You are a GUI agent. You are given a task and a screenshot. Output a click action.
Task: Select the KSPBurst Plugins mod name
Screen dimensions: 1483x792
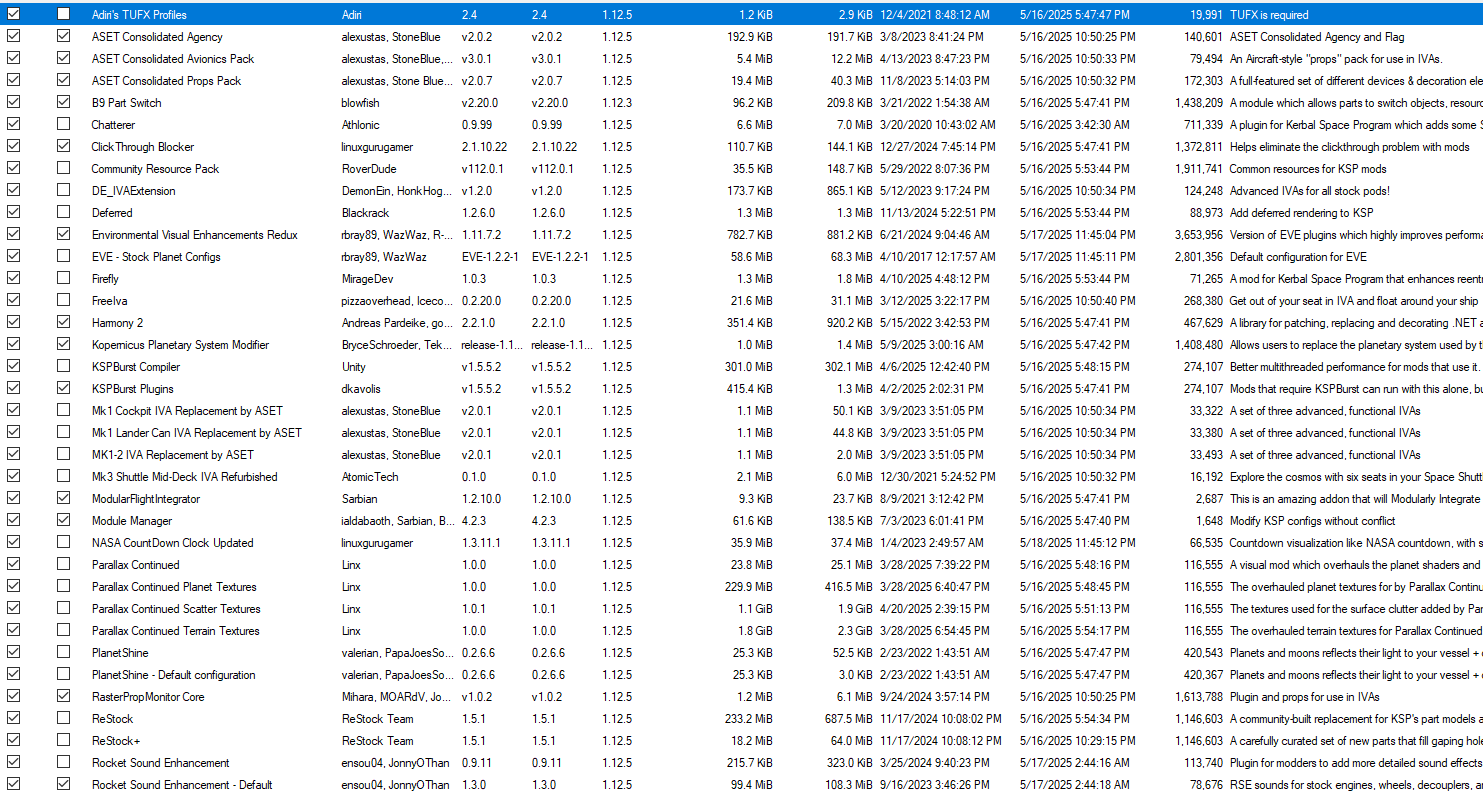pos(132,389)
